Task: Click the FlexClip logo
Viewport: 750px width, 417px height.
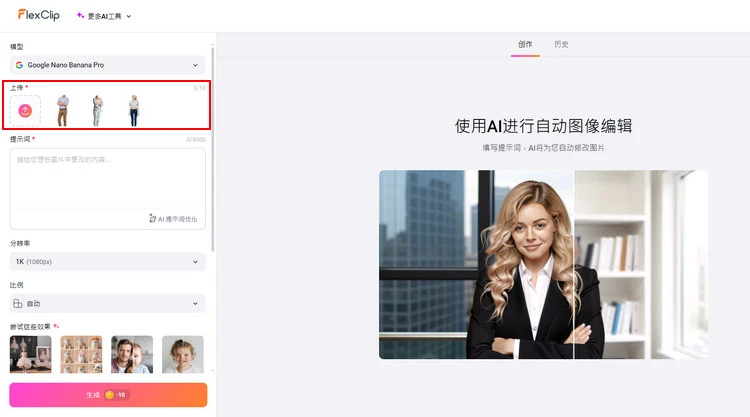Action: [x=39, y=15]
